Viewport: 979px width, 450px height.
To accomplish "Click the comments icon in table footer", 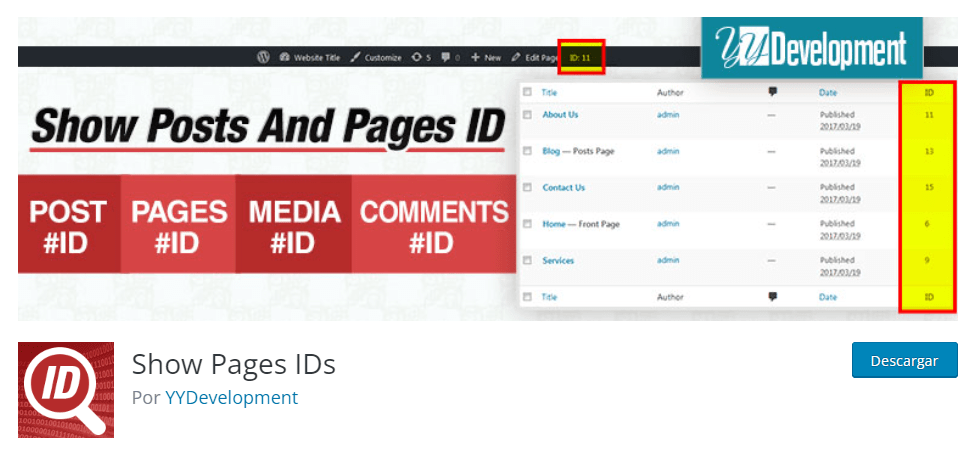I will (x=773, y=297).
